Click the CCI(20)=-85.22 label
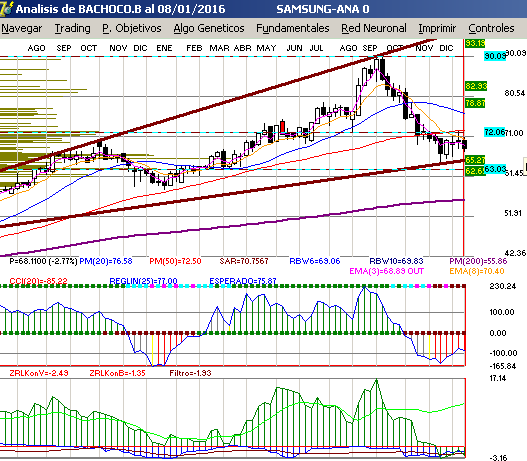 coord(38,281)
